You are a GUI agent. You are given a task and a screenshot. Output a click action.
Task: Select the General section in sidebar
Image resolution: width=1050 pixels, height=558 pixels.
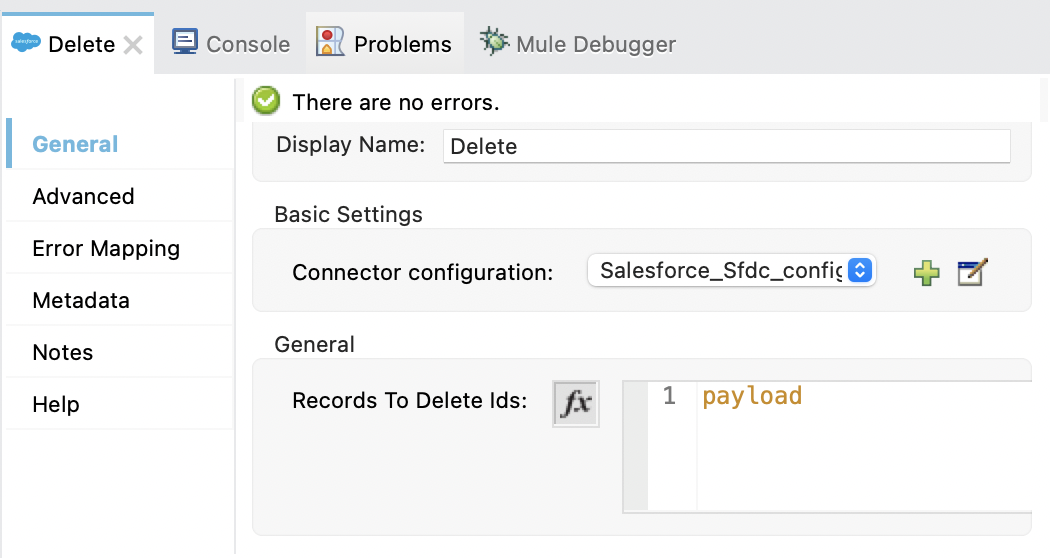point(75,144)
